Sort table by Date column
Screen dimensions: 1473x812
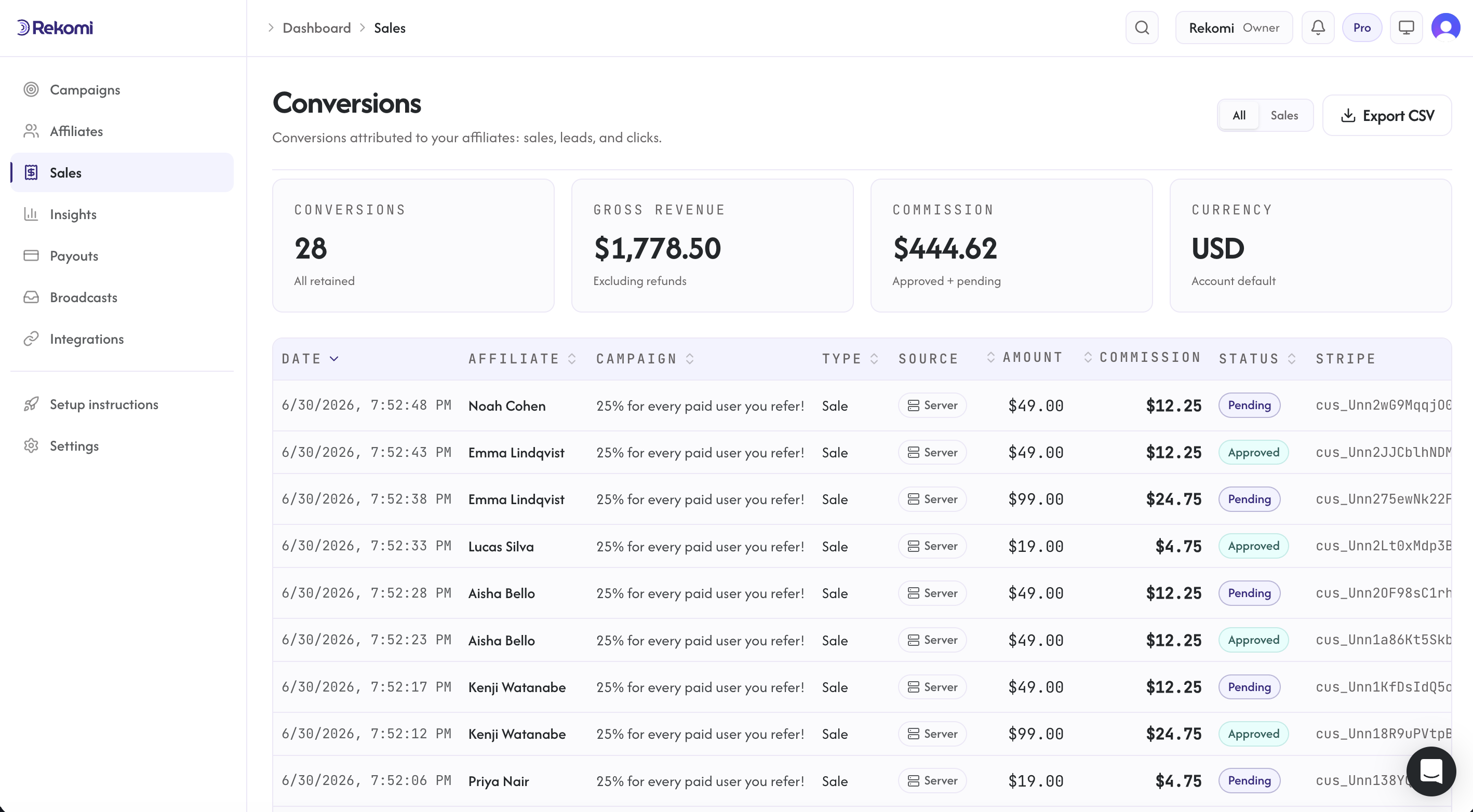click(311, 359)
